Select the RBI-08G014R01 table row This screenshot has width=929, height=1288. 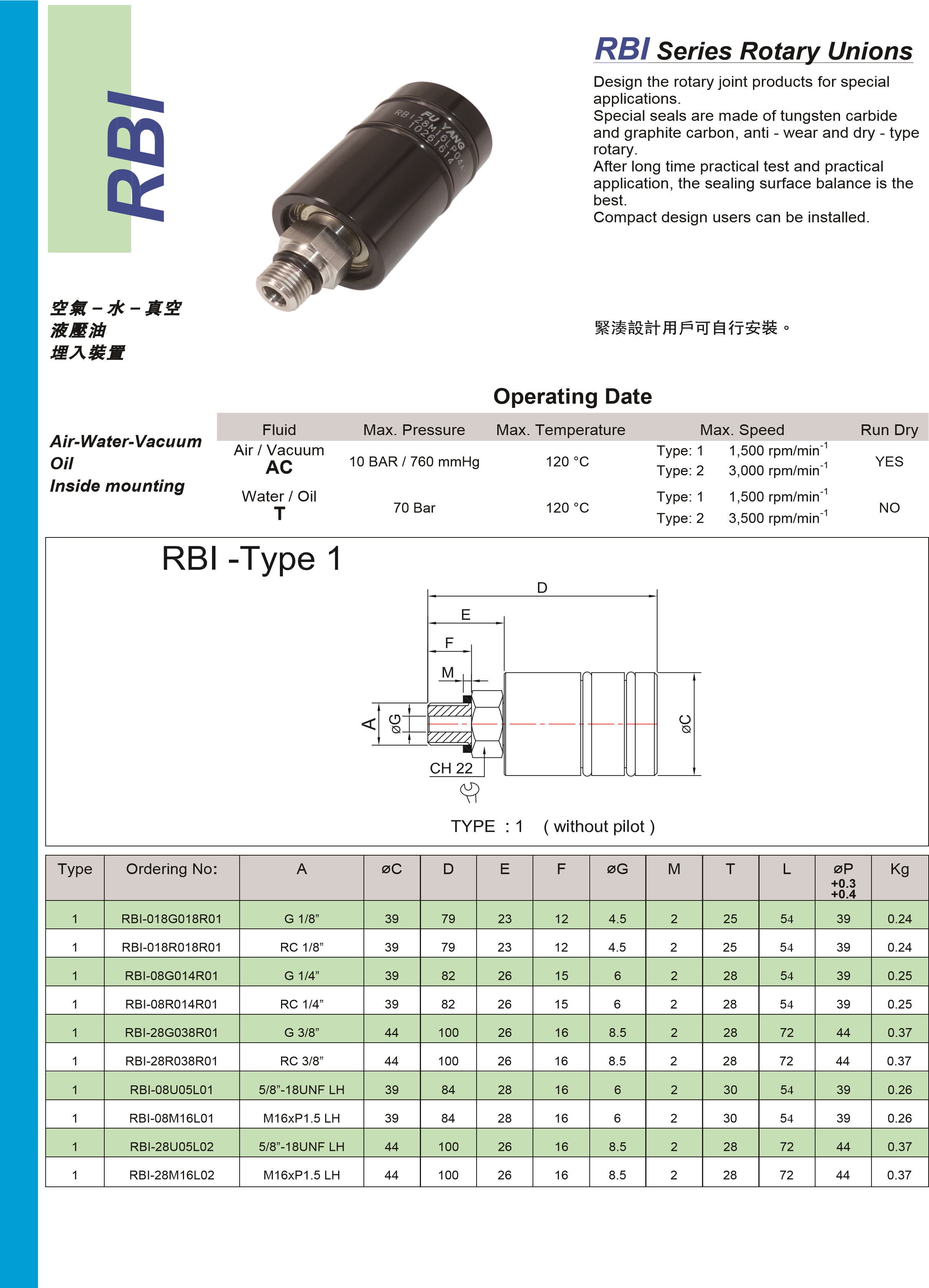171,976
